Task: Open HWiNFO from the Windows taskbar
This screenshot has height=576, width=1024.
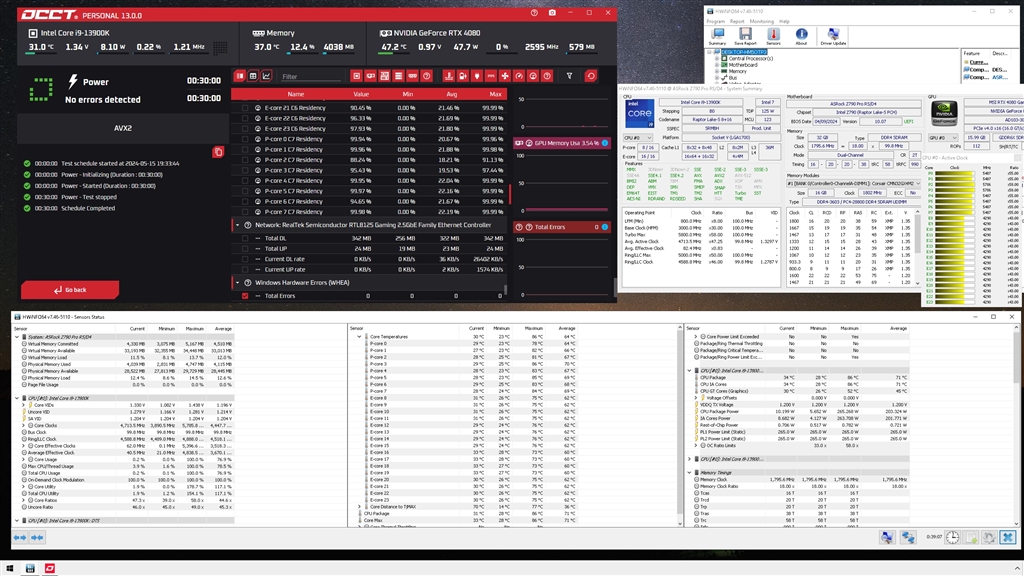Action: click(x=30, y=568)
